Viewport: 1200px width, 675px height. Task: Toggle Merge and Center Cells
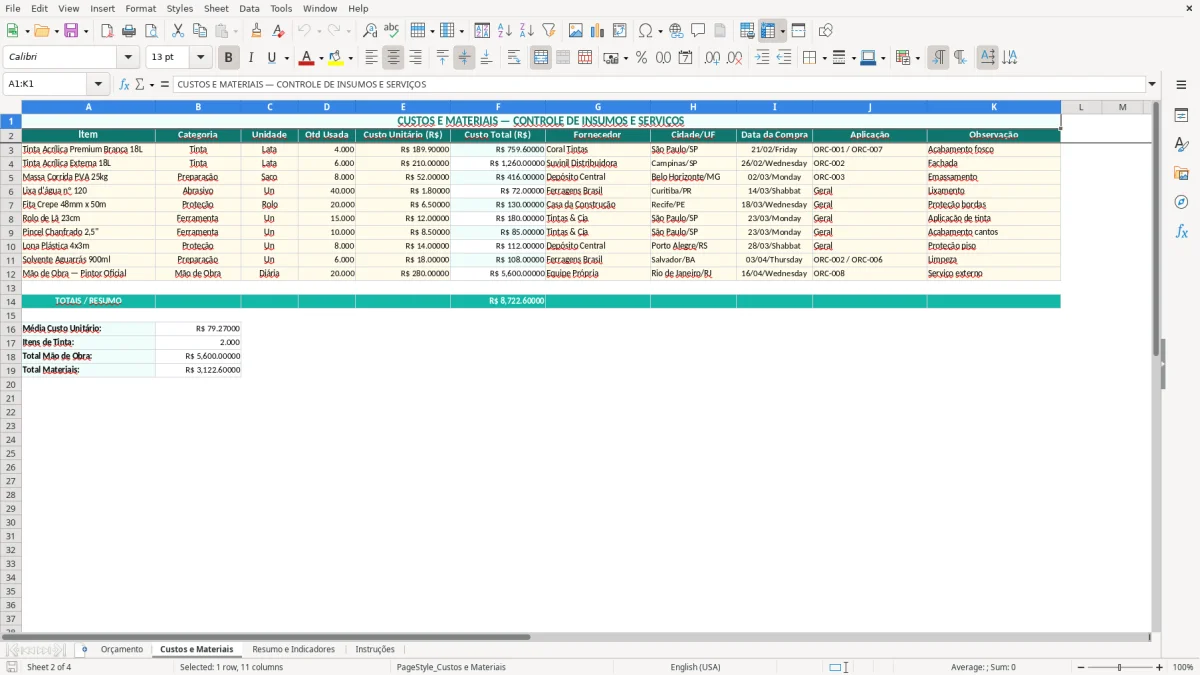(541, 58)
